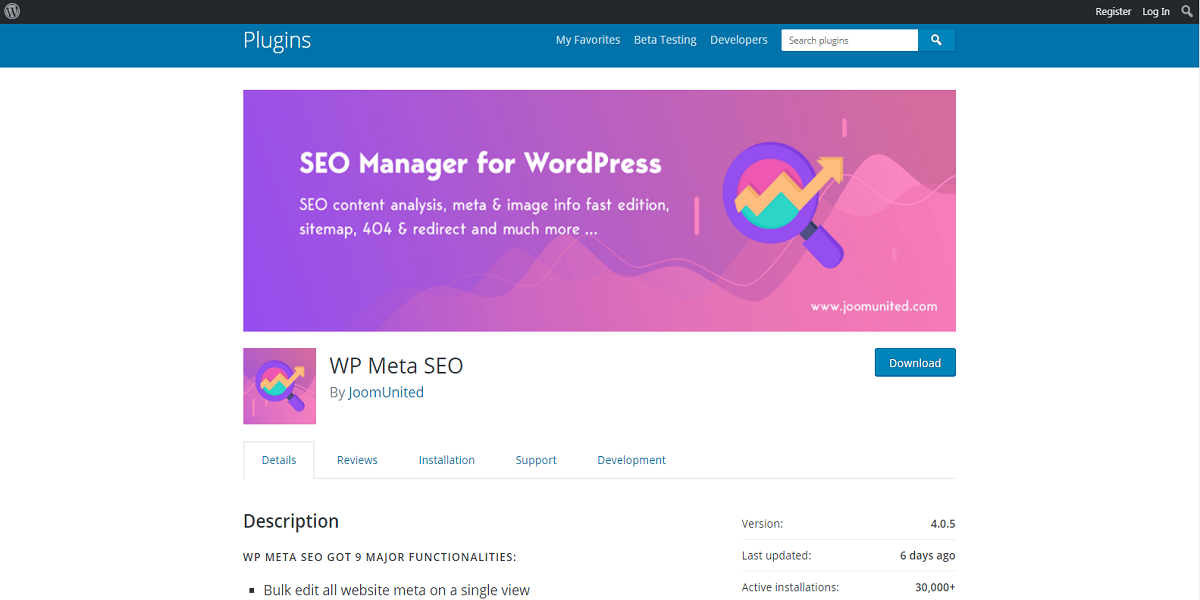Select the Details tab
1200x600 pixels.
click(x=279, y=460)
